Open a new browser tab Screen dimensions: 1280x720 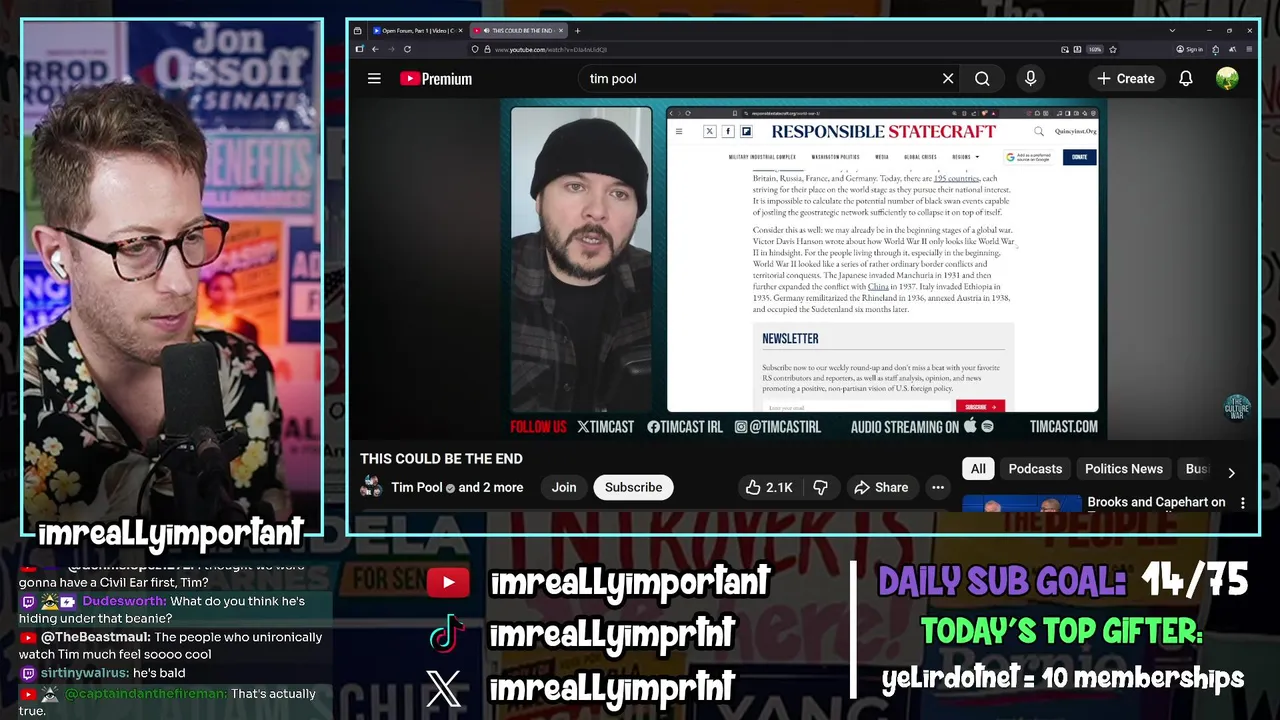(x=577, y=30)
